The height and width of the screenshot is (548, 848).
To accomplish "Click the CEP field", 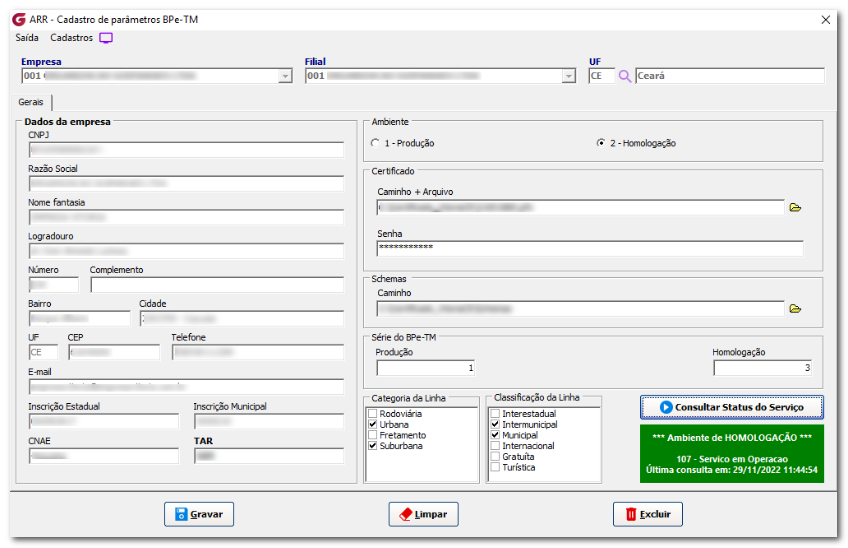I will click(x=114, y=352).
